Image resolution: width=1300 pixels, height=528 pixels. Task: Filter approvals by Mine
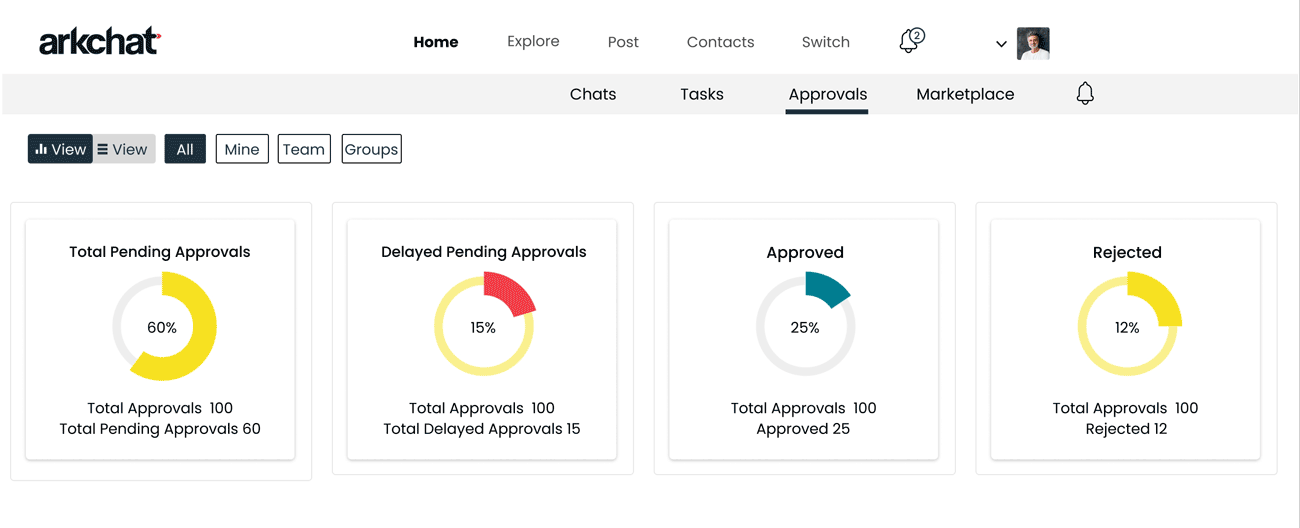pyautogui.click(x=242, y=149)
